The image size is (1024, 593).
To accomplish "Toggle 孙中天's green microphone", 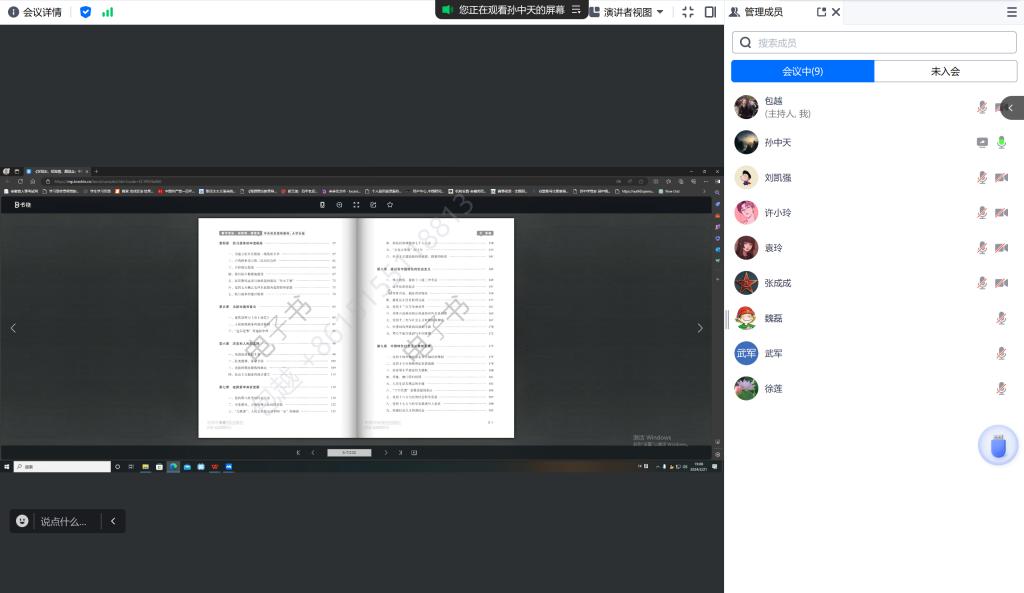I will click(x=1001, y=143).
